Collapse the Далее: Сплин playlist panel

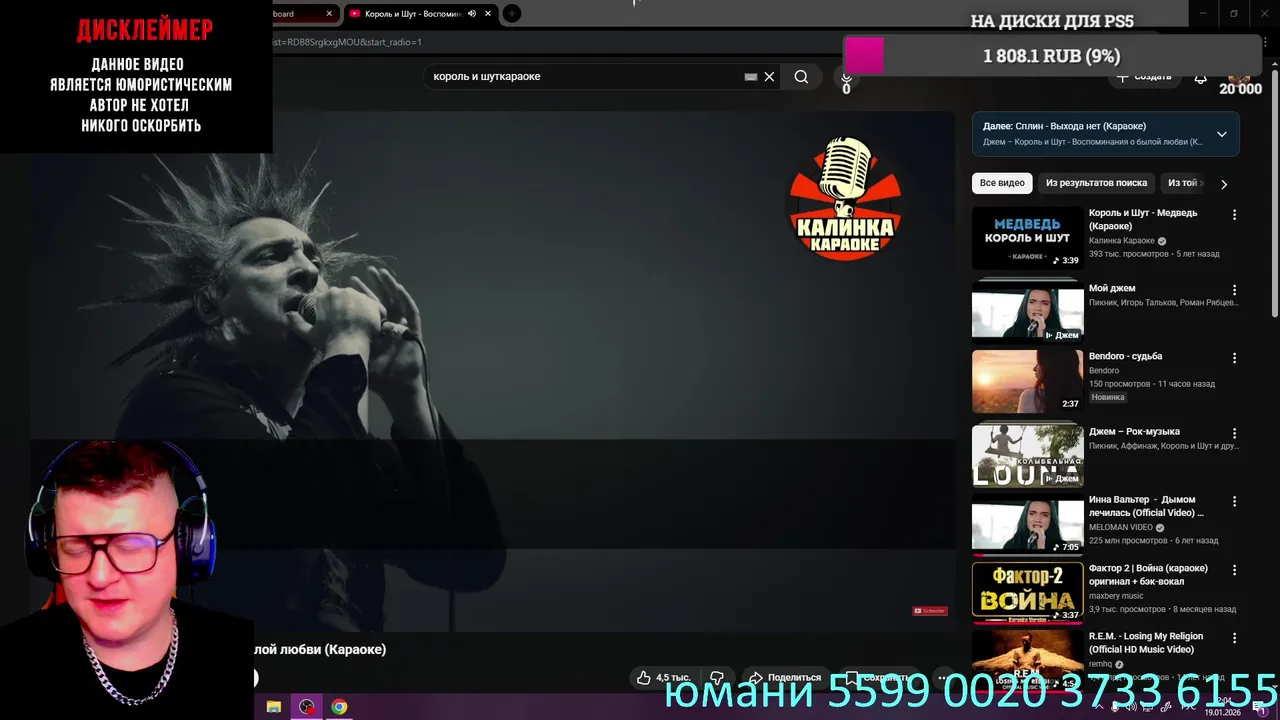click(x=1222, y=134)
